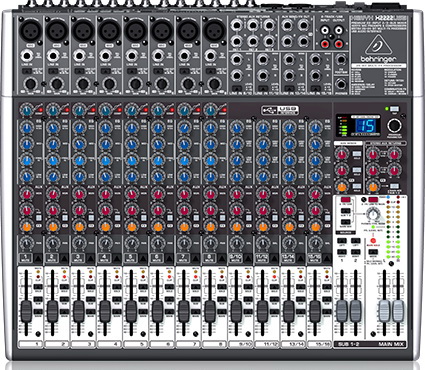Click the MAIN MIX left fader
Viewport: 425px width, 370px height.
[x=384, y=311]
